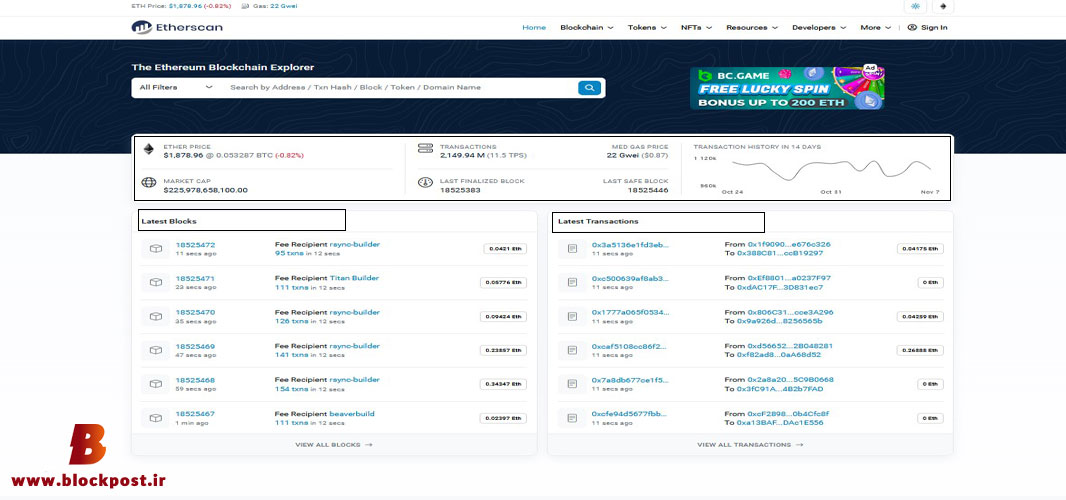The height and width of the screenshot is (500, 1066).
Task: Expand the More menu
Action: [876, 27]
